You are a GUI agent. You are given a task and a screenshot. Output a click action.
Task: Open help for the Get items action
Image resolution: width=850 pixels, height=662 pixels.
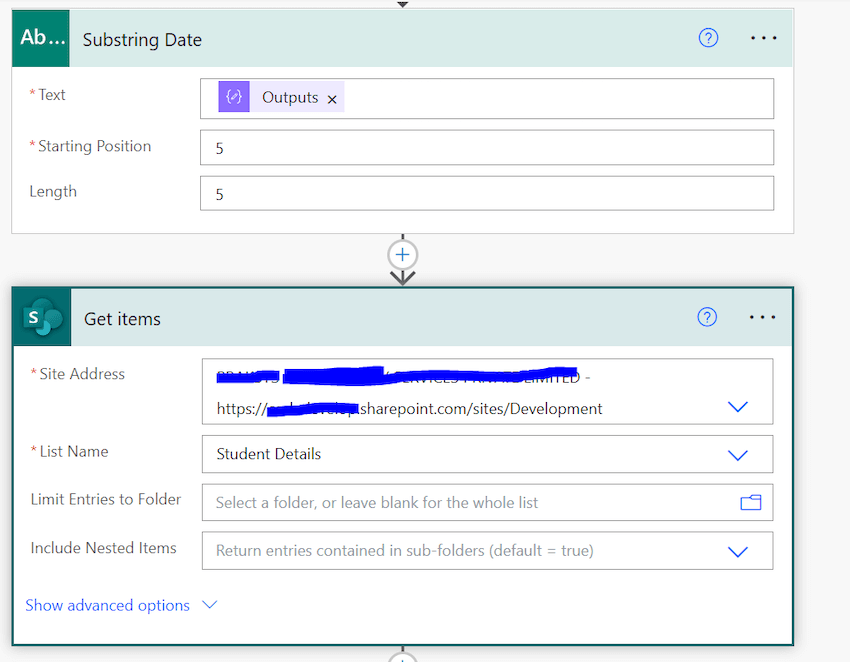point(708,316)
